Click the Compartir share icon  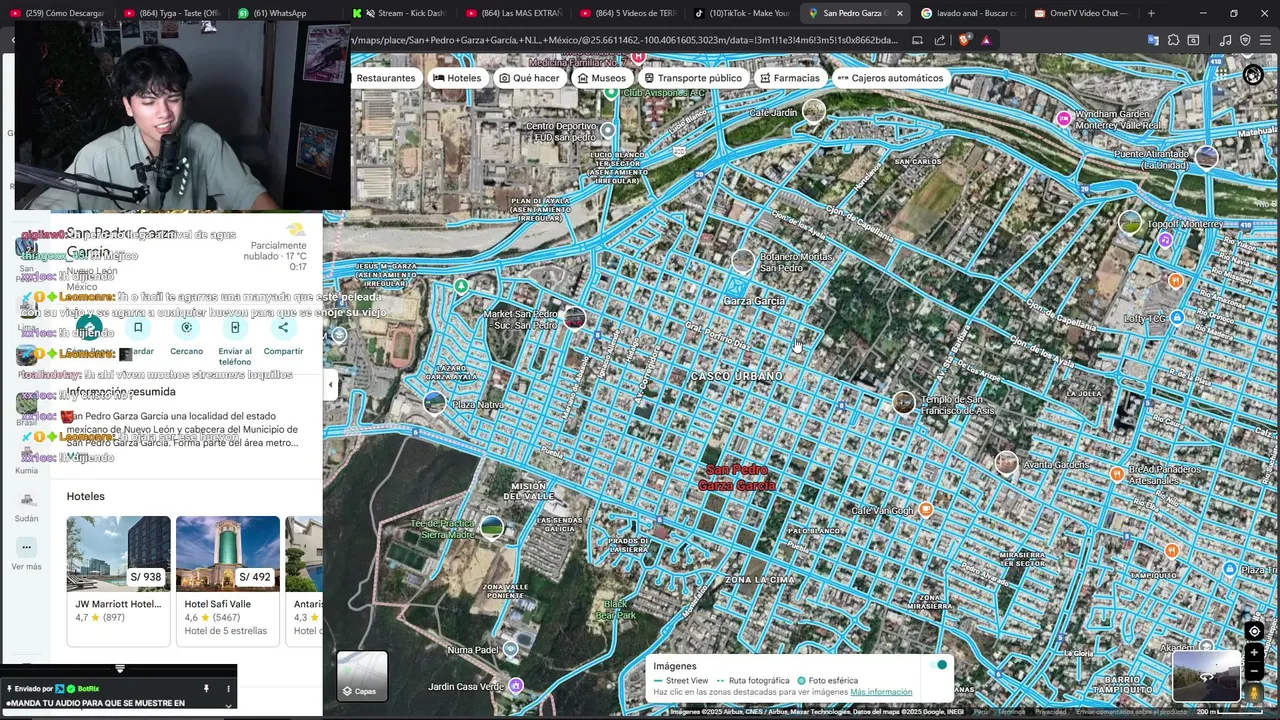[283, 328]
